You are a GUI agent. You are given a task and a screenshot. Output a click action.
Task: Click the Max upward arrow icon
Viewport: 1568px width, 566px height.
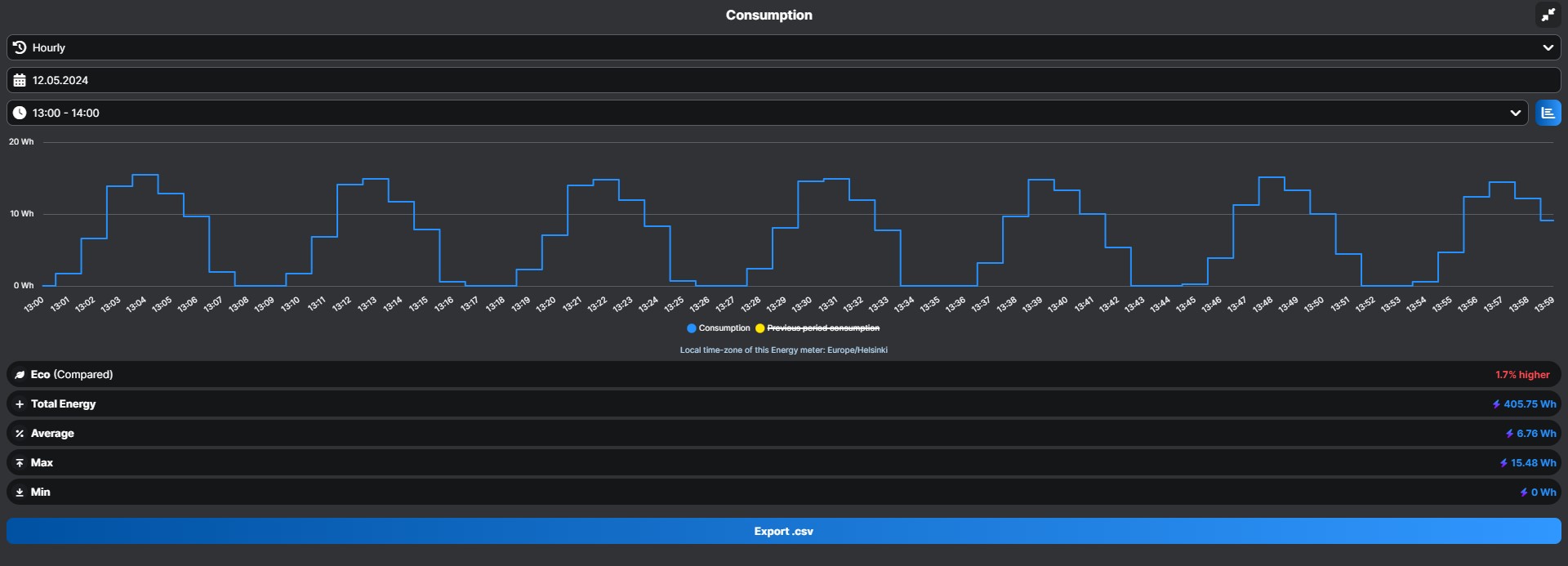20,463
